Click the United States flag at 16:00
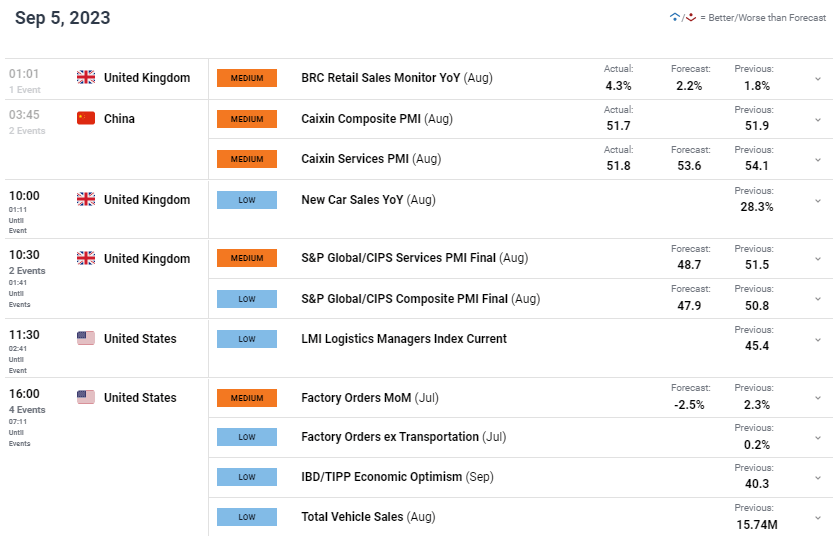Image resolution: width=833 pixels, height=536 pixels. tap(85, 397)
